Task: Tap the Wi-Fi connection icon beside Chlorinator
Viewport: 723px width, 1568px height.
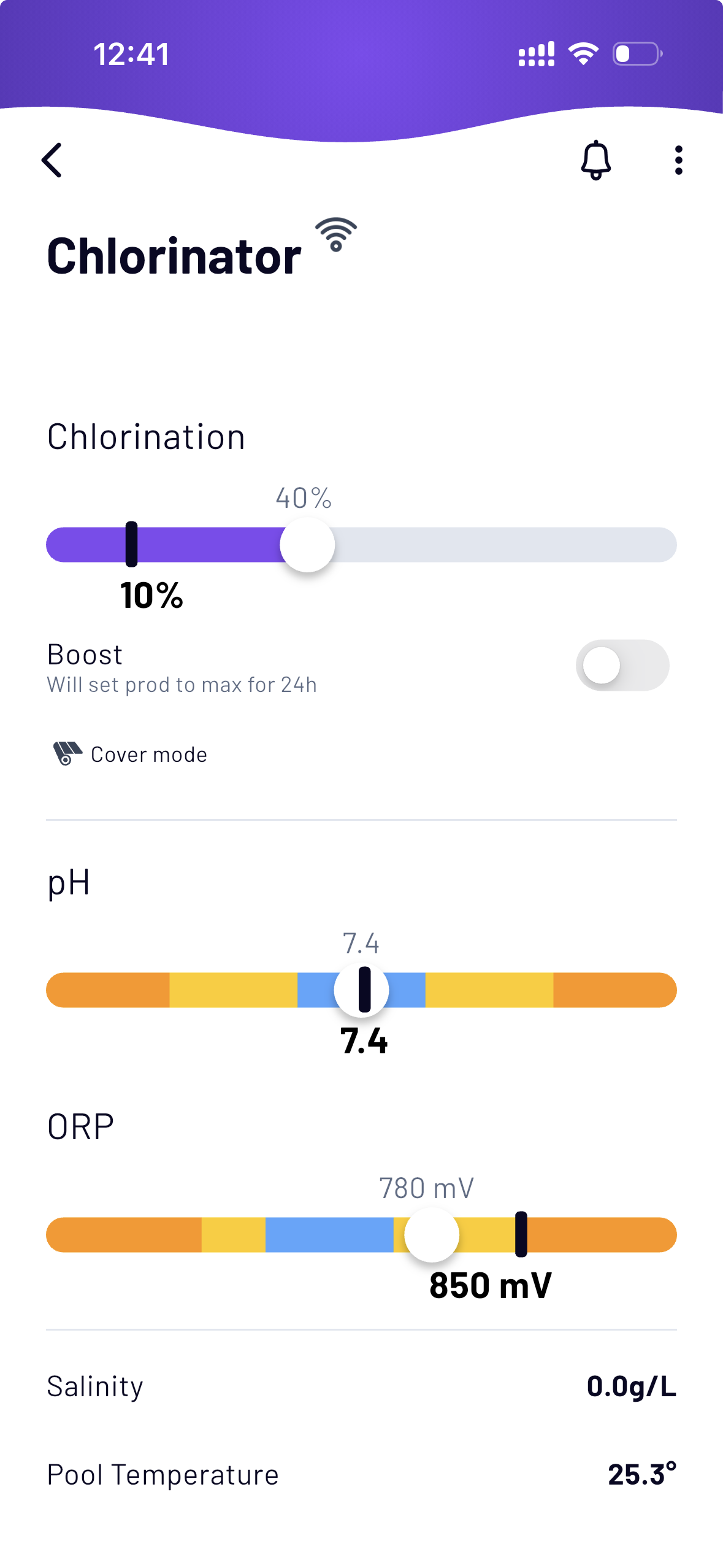Action: pyautogui.click(x=336, y=235)
